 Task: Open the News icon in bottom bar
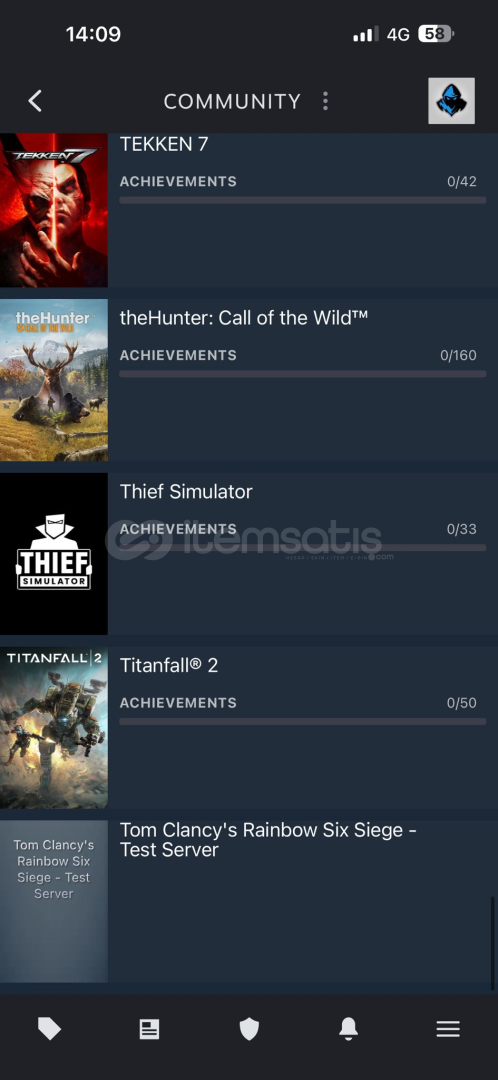point(149,1029)
